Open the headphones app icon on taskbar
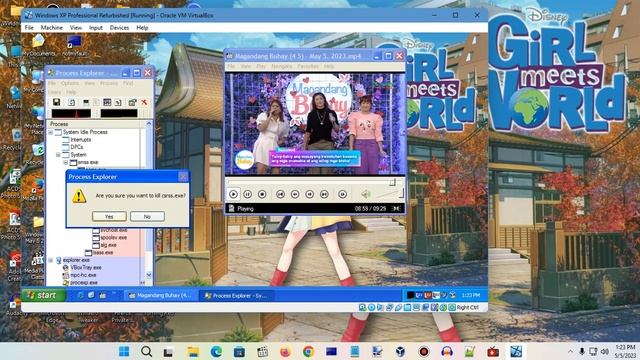640x360 pixels. click(447, 351)
